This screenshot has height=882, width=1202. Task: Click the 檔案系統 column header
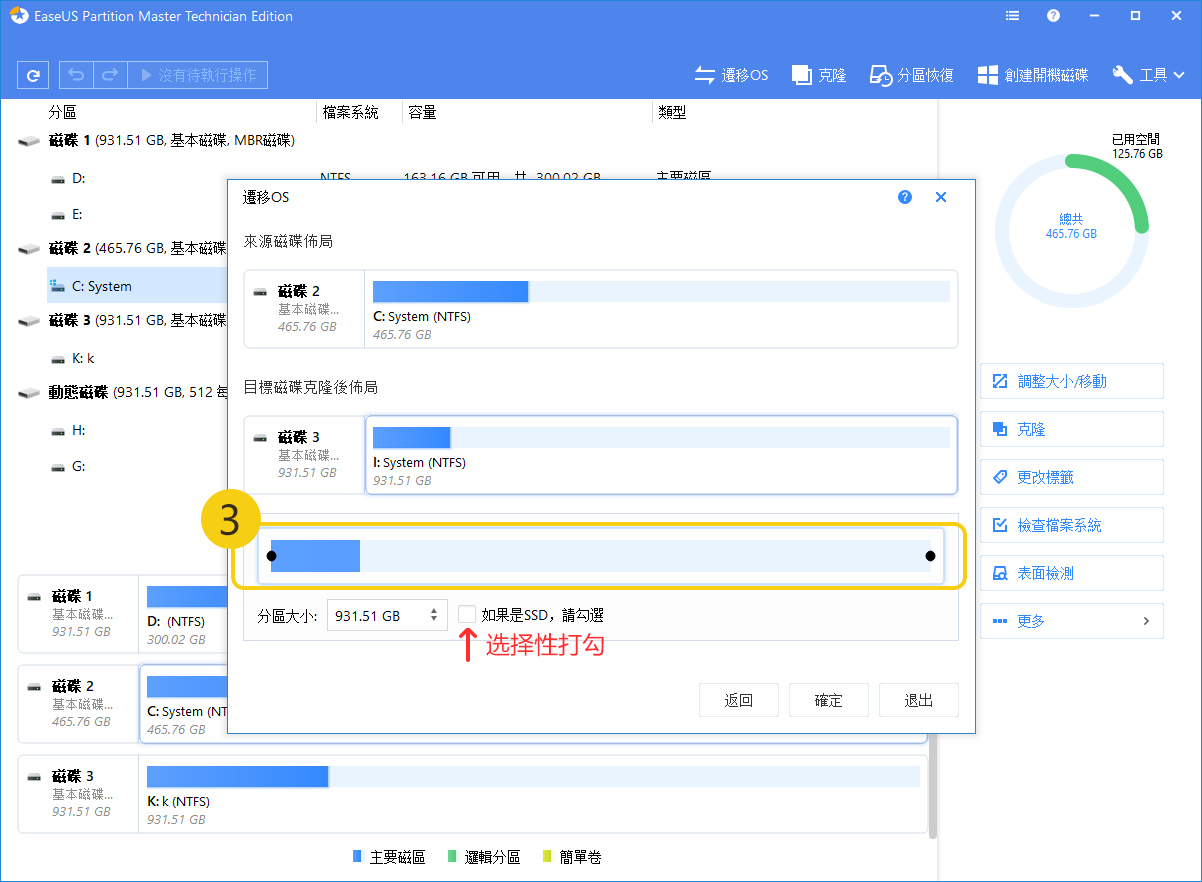[x=350, y=113]
